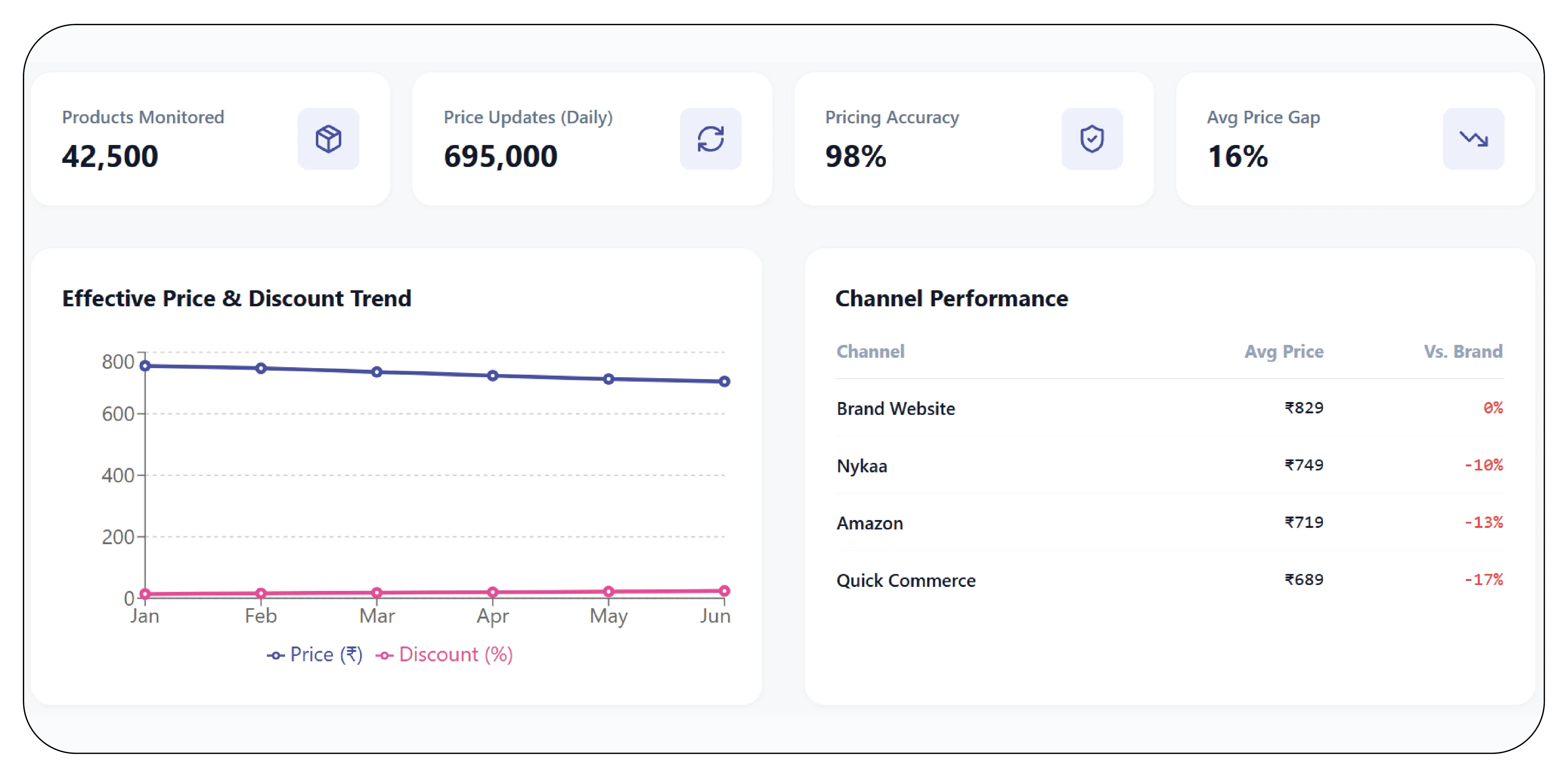Click the Jan price data point
1568x778 pixels.
[x=145, y=366]
